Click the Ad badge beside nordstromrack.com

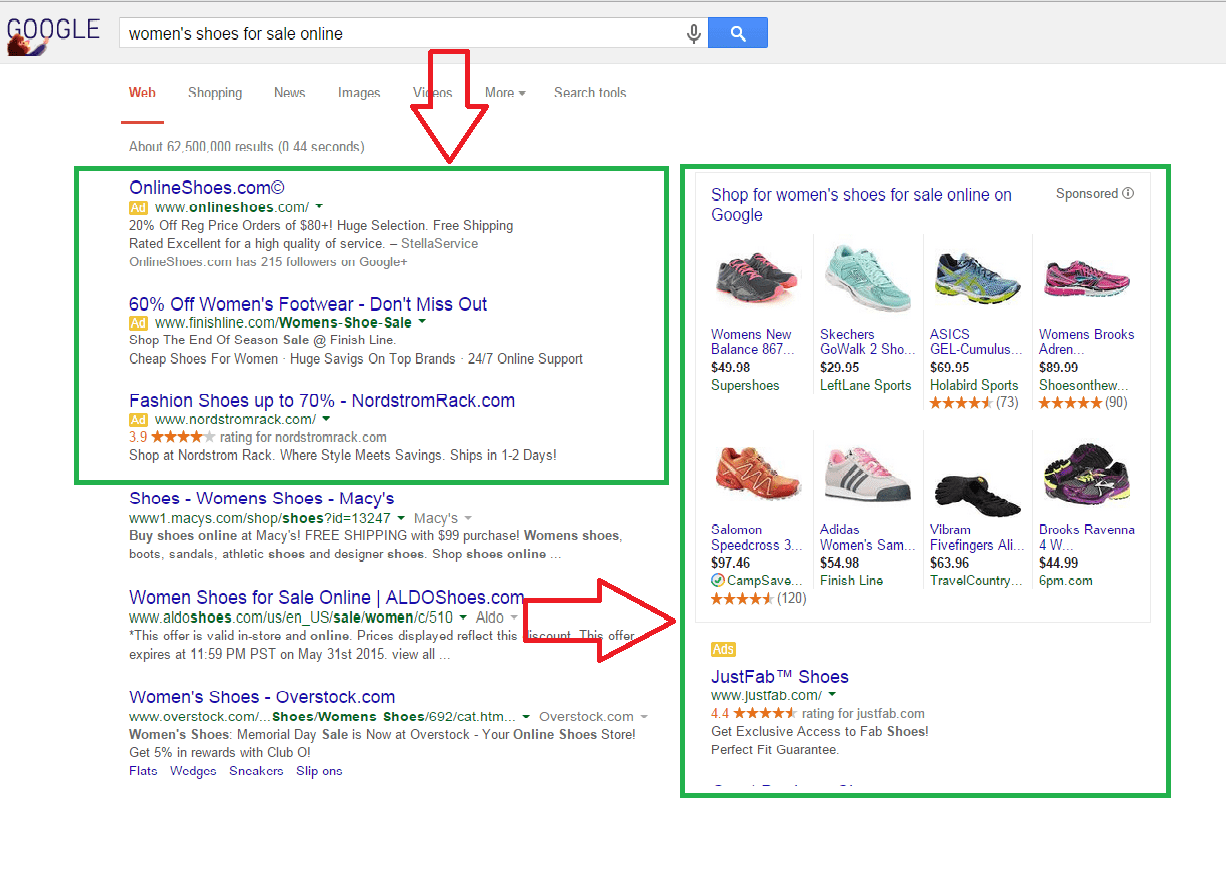click(x=138, y=419)
